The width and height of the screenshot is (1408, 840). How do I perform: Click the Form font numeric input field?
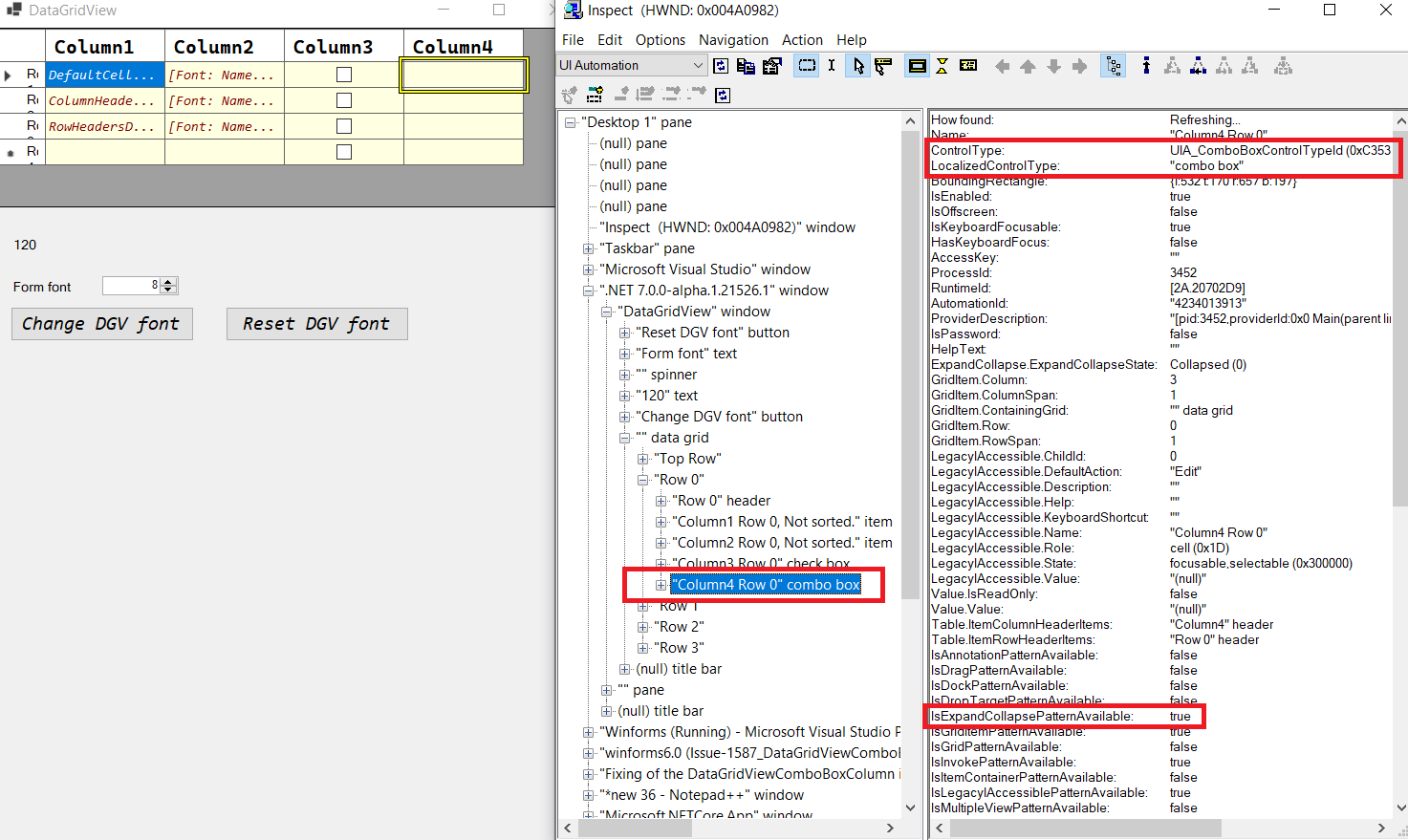(x=132, y=286)
